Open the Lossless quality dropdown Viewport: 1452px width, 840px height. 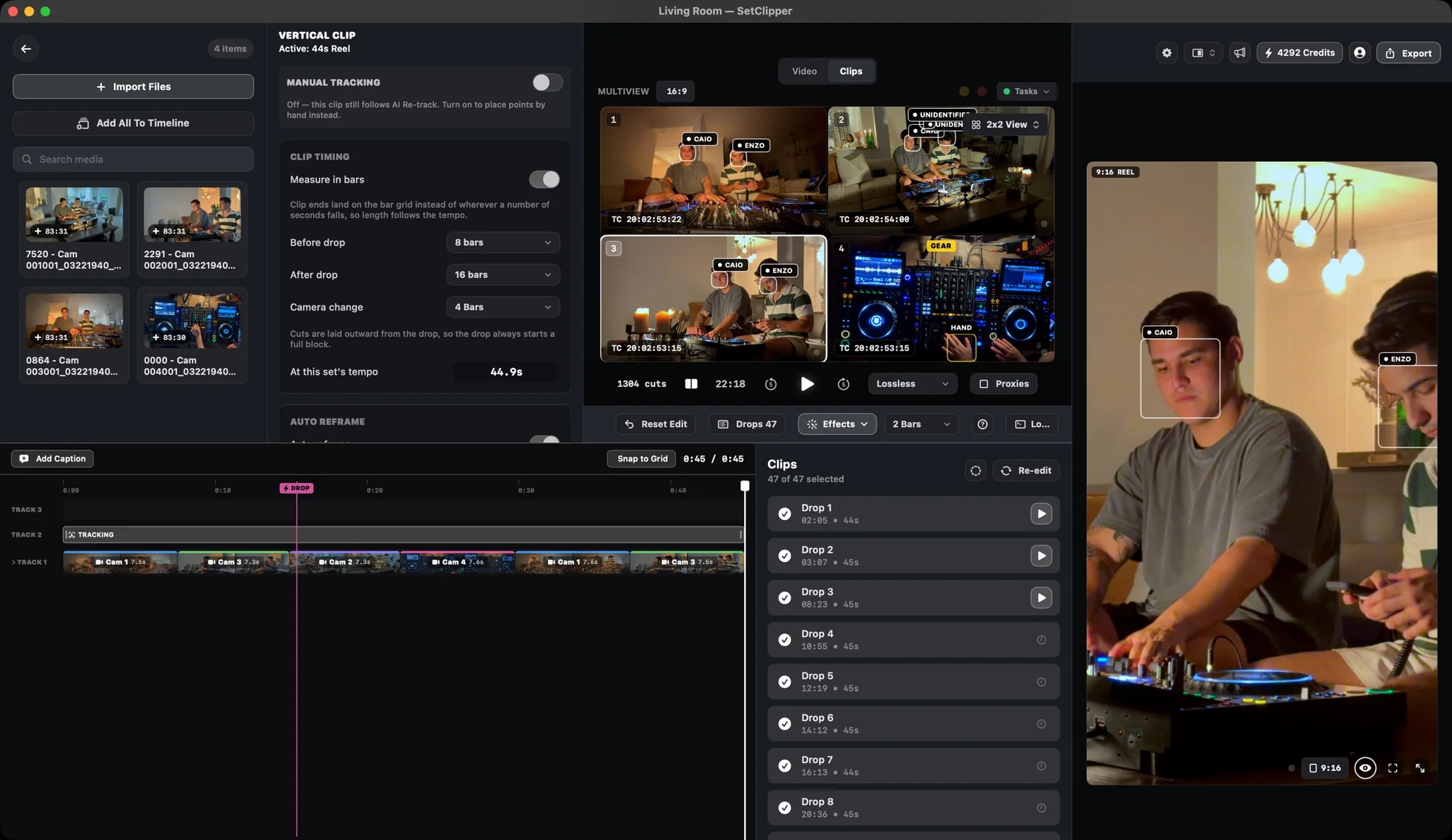tap(912, 384)
